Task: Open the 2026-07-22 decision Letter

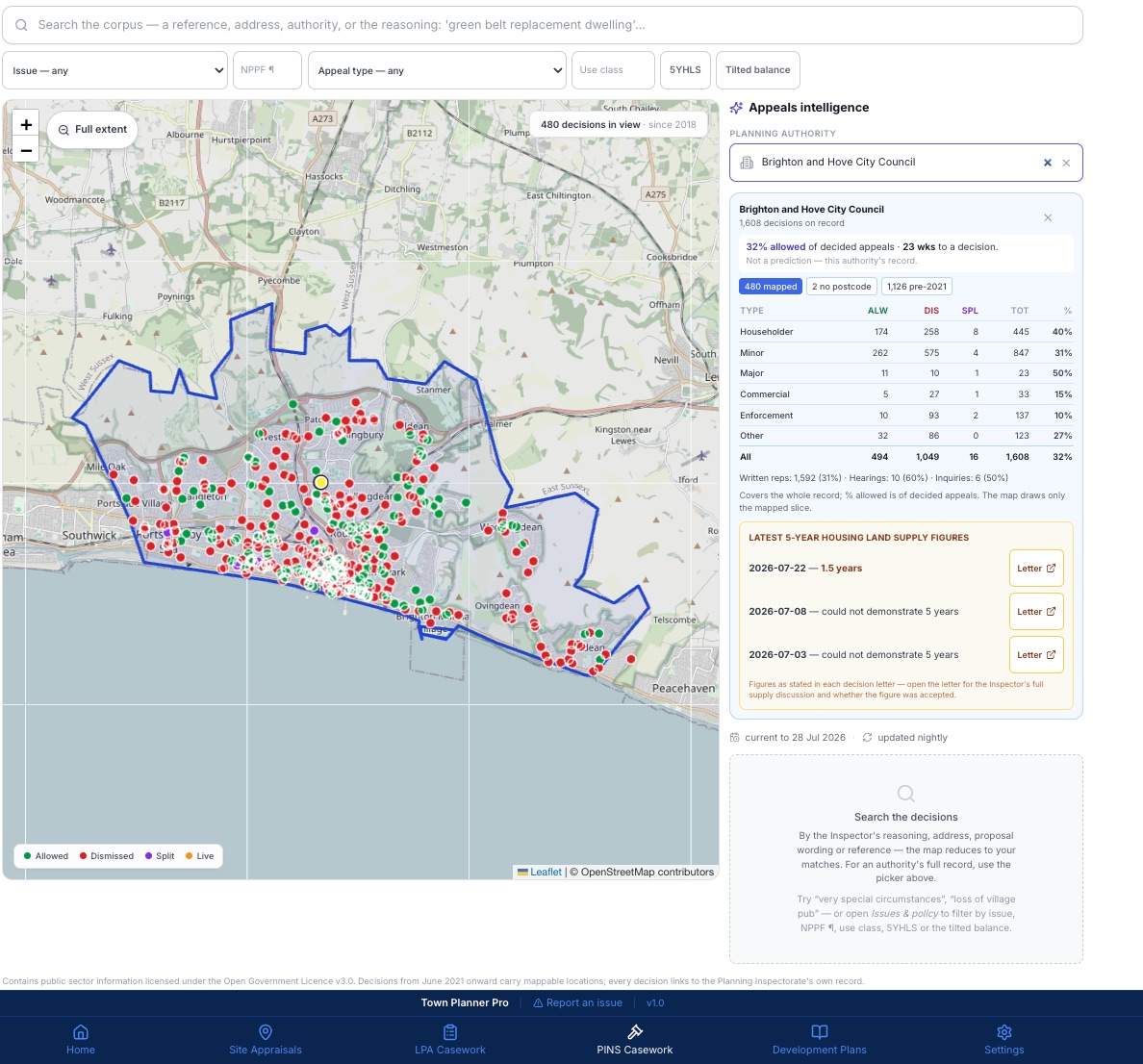Action: click(1036, 569)
